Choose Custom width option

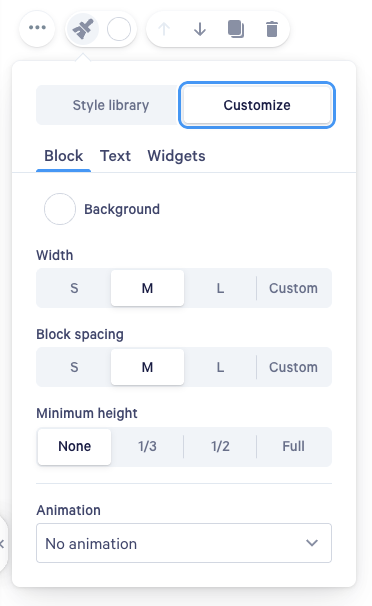click(x=293, y=288)
